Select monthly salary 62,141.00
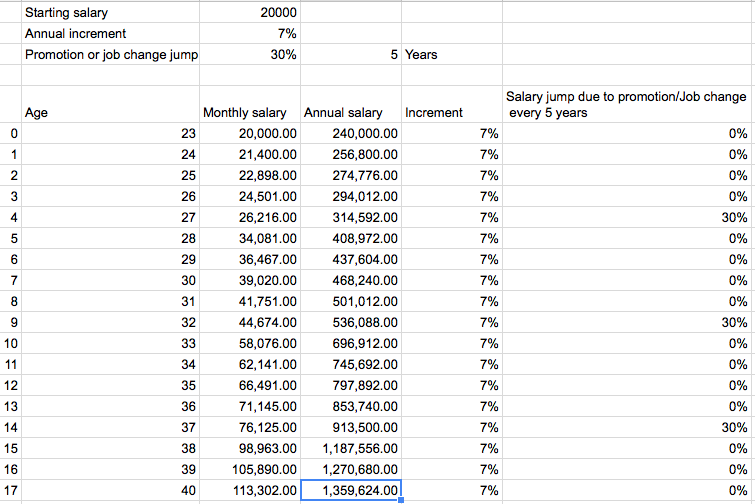Screen dimensions: 755x504 [x=250, y=364]
